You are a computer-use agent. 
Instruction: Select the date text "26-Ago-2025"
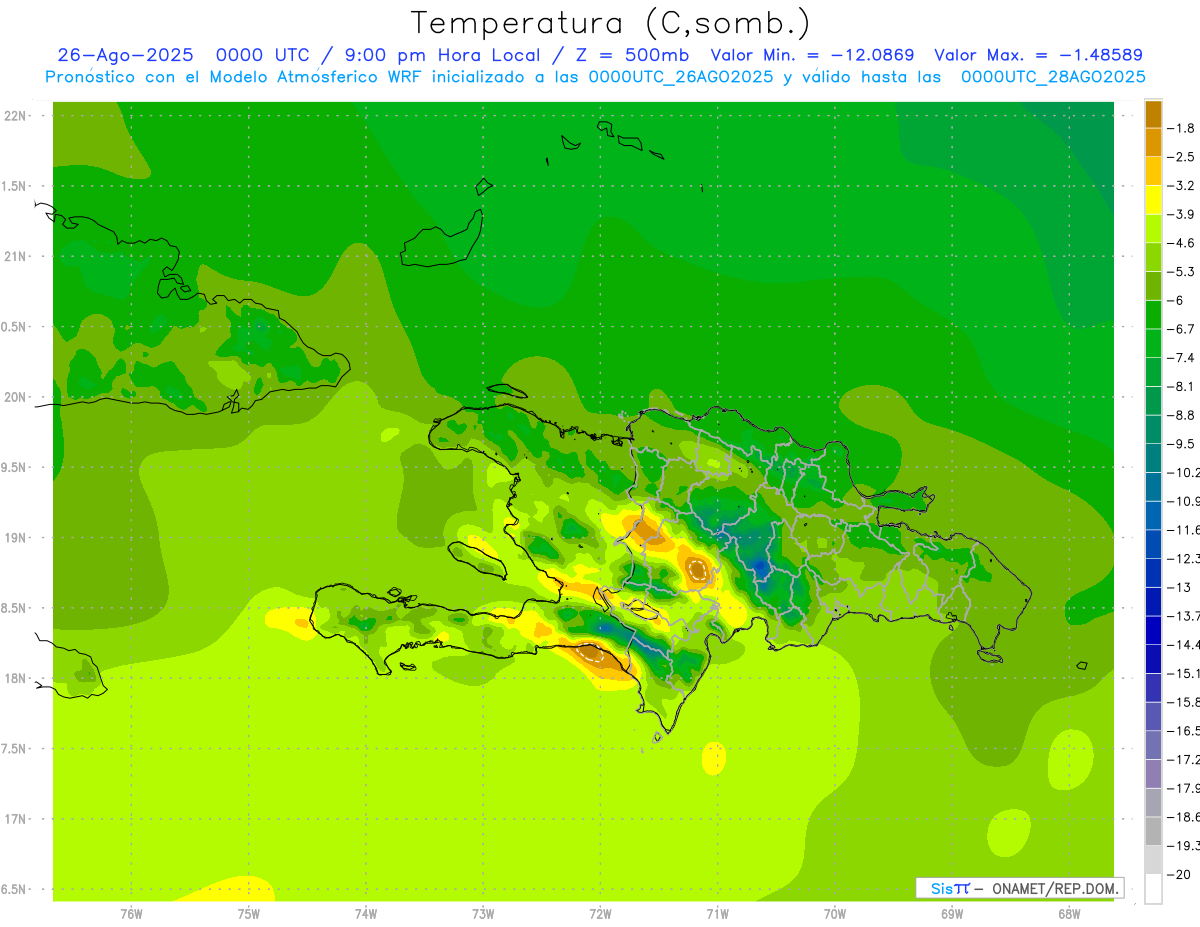coord(125,55)
